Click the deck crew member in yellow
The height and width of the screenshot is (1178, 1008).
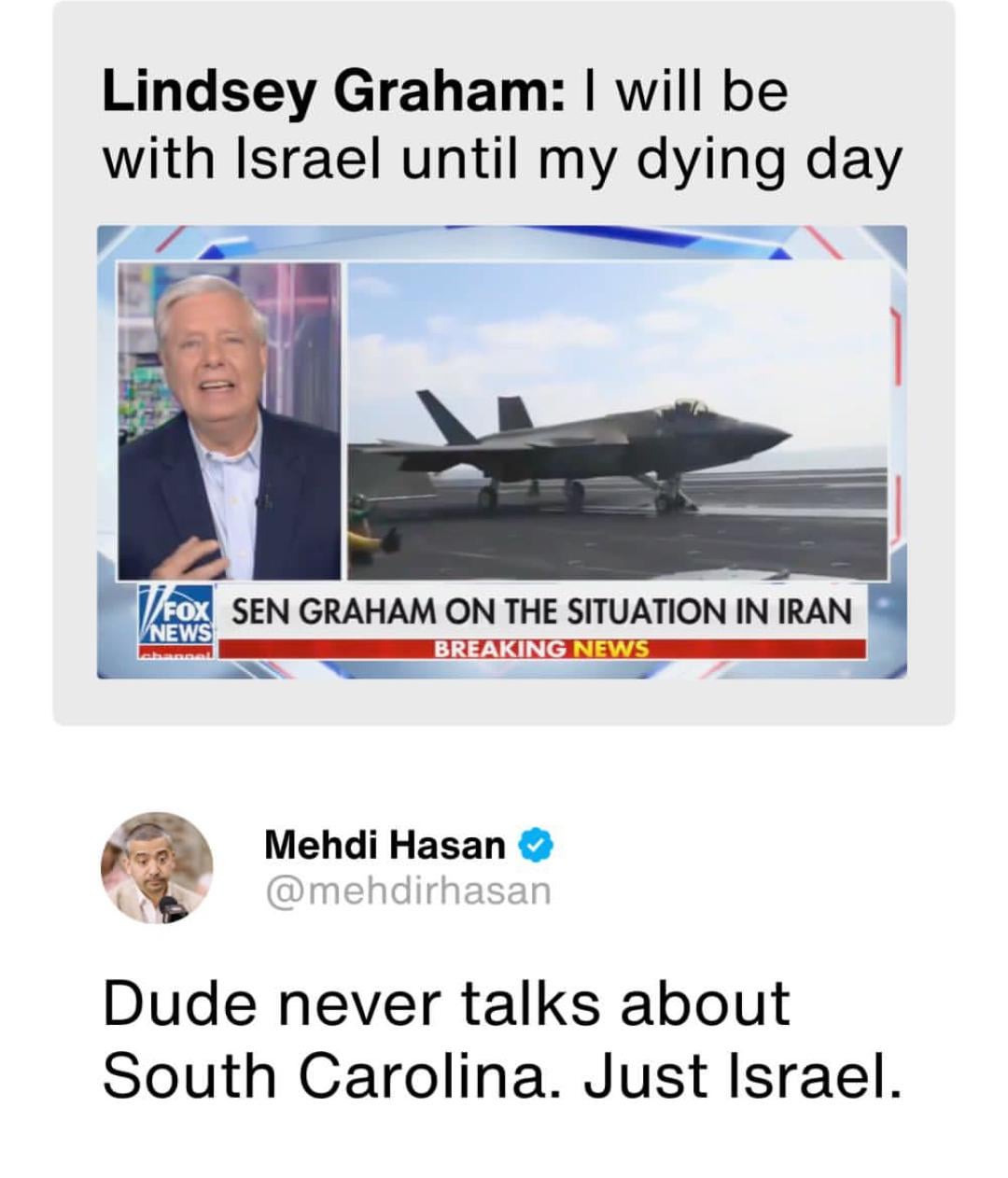tap(366, 535)
